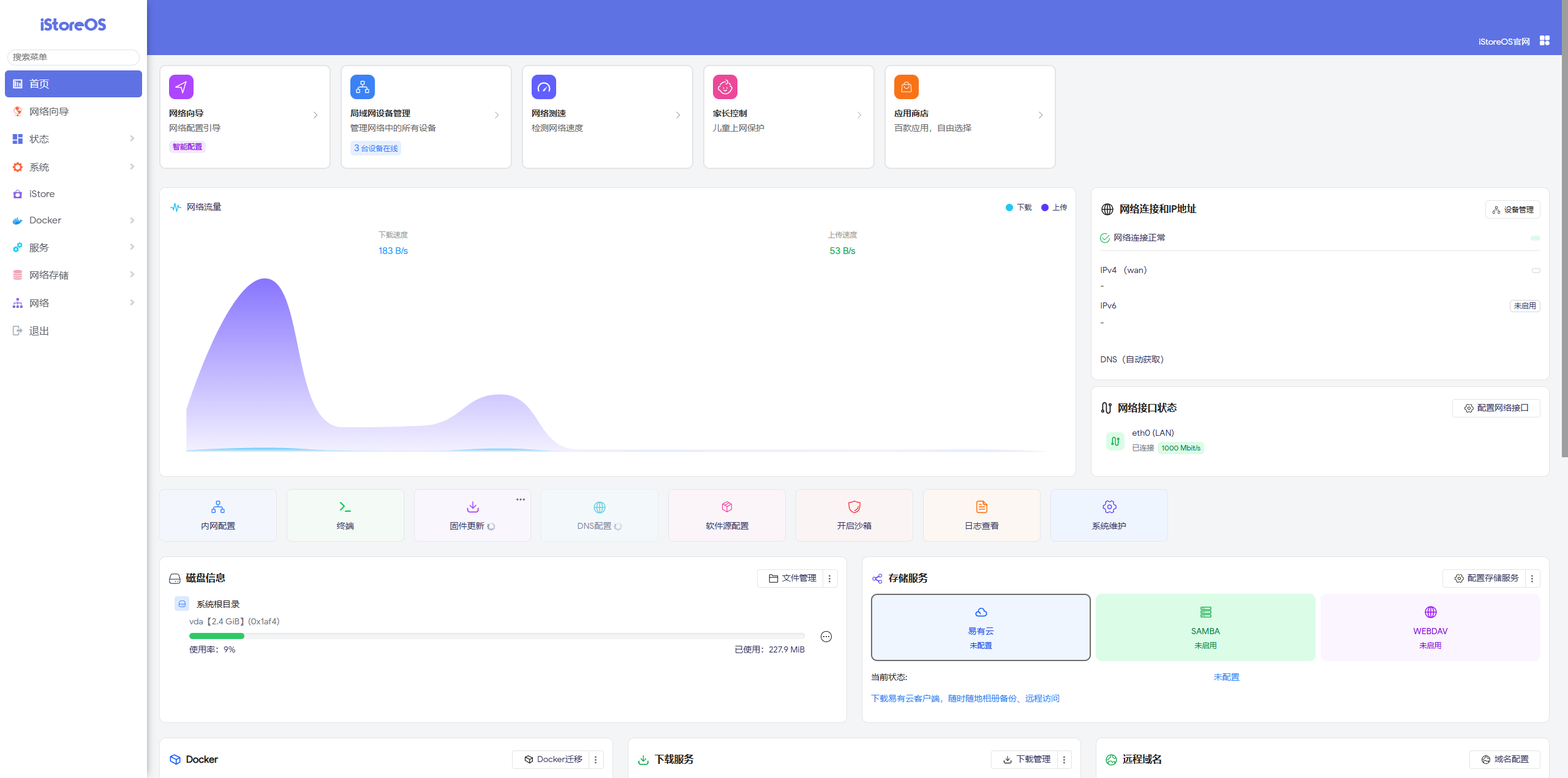The width and height of the screenshot is (1568, 778).
Task: Click the network speed test gauge icon
Action: [543, 87]
